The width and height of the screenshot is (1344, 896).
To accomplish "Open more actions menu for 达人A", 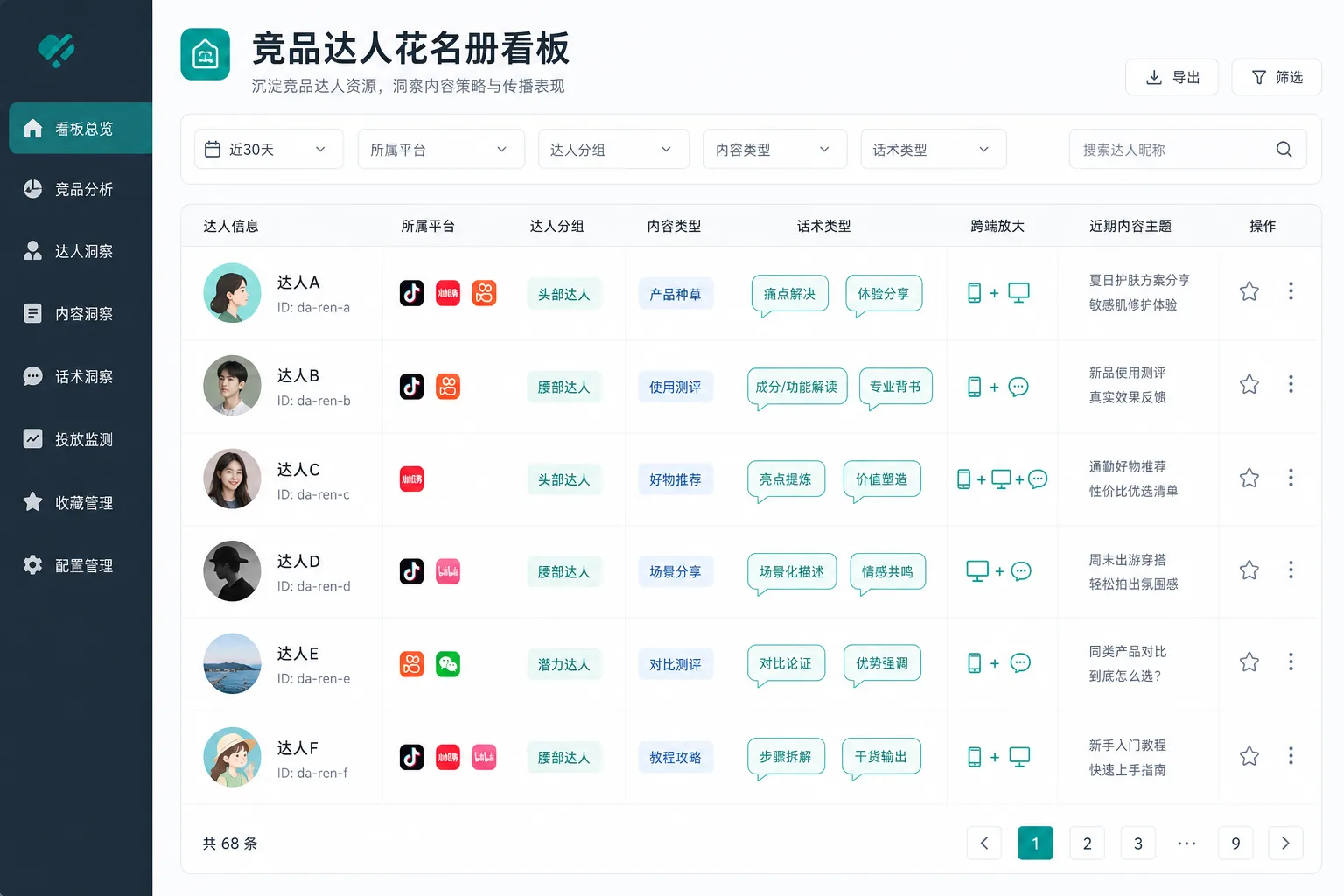I will click(1291, 291).
